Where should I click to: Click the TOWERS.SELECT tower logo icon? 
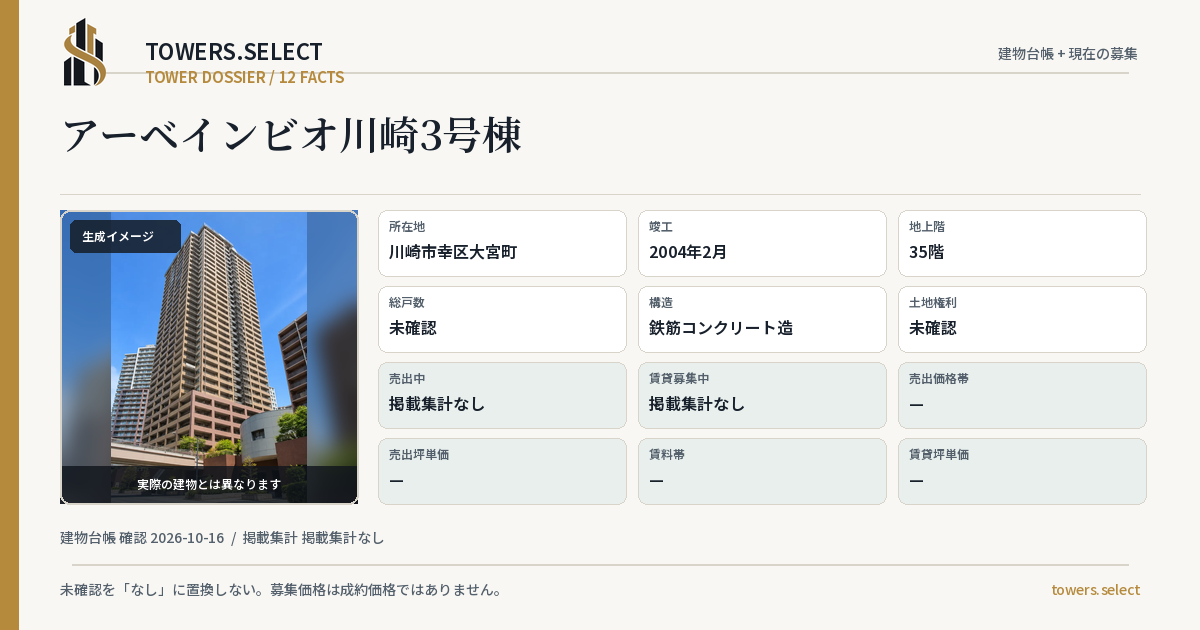[x=85, y=52]
